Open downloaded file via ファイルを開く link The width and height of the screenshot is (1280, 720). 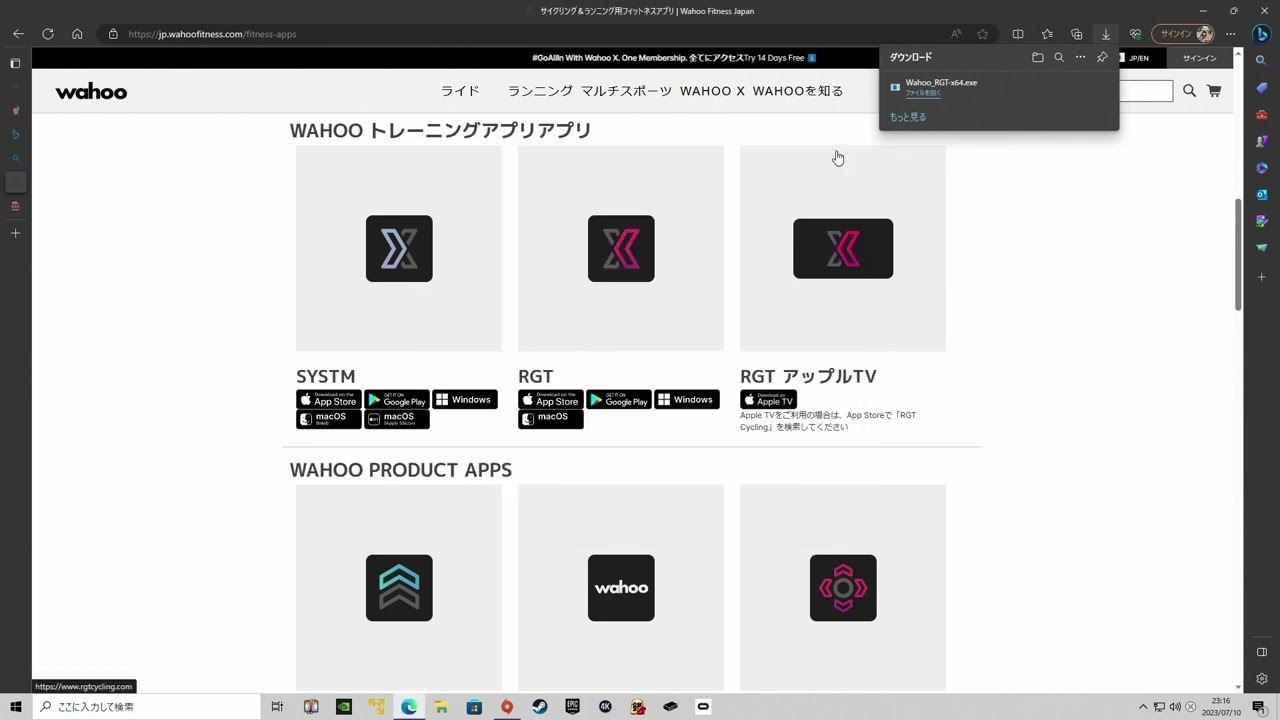(x=923, y=93)
